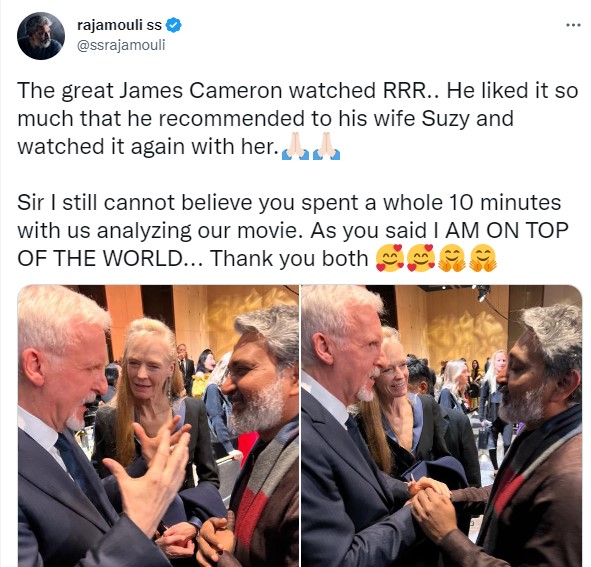The width and height of the screenshot is (591, 567).
Task: Open the three-dot more options menu
Action: click(x=573, y=25)
